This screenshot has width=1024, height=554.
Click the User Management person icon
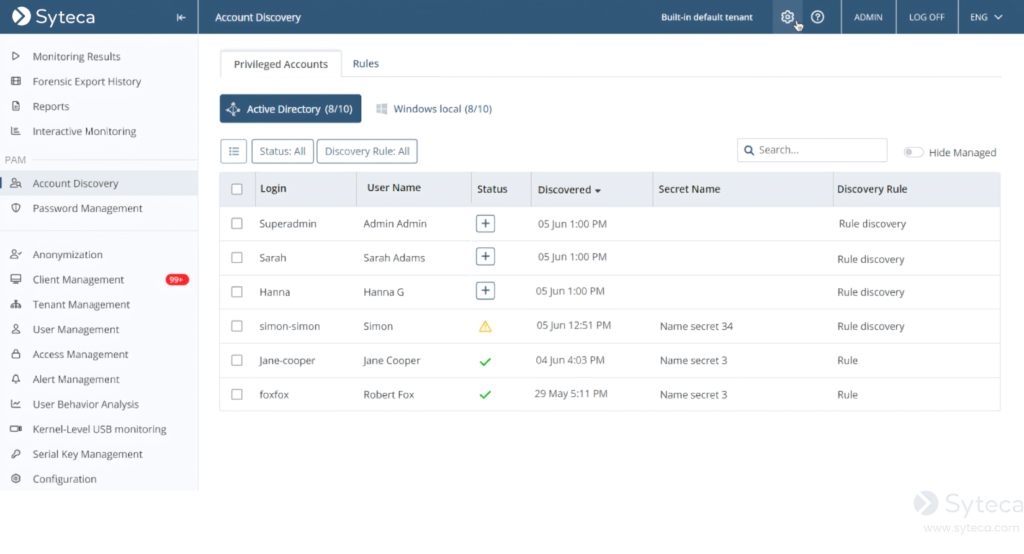16,329
